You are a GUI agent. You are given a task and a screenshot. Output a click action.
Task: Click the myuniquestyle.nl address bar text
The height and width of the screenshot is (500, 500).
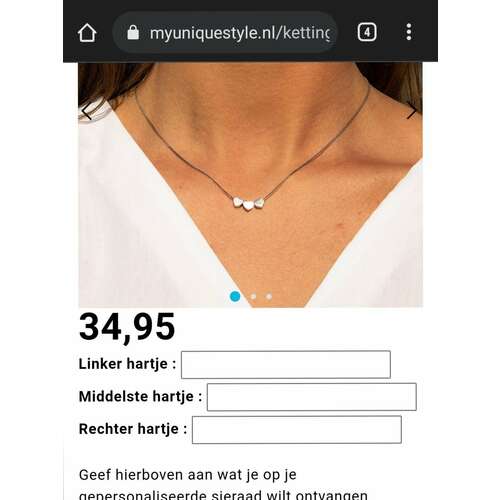tap(239, 33)
